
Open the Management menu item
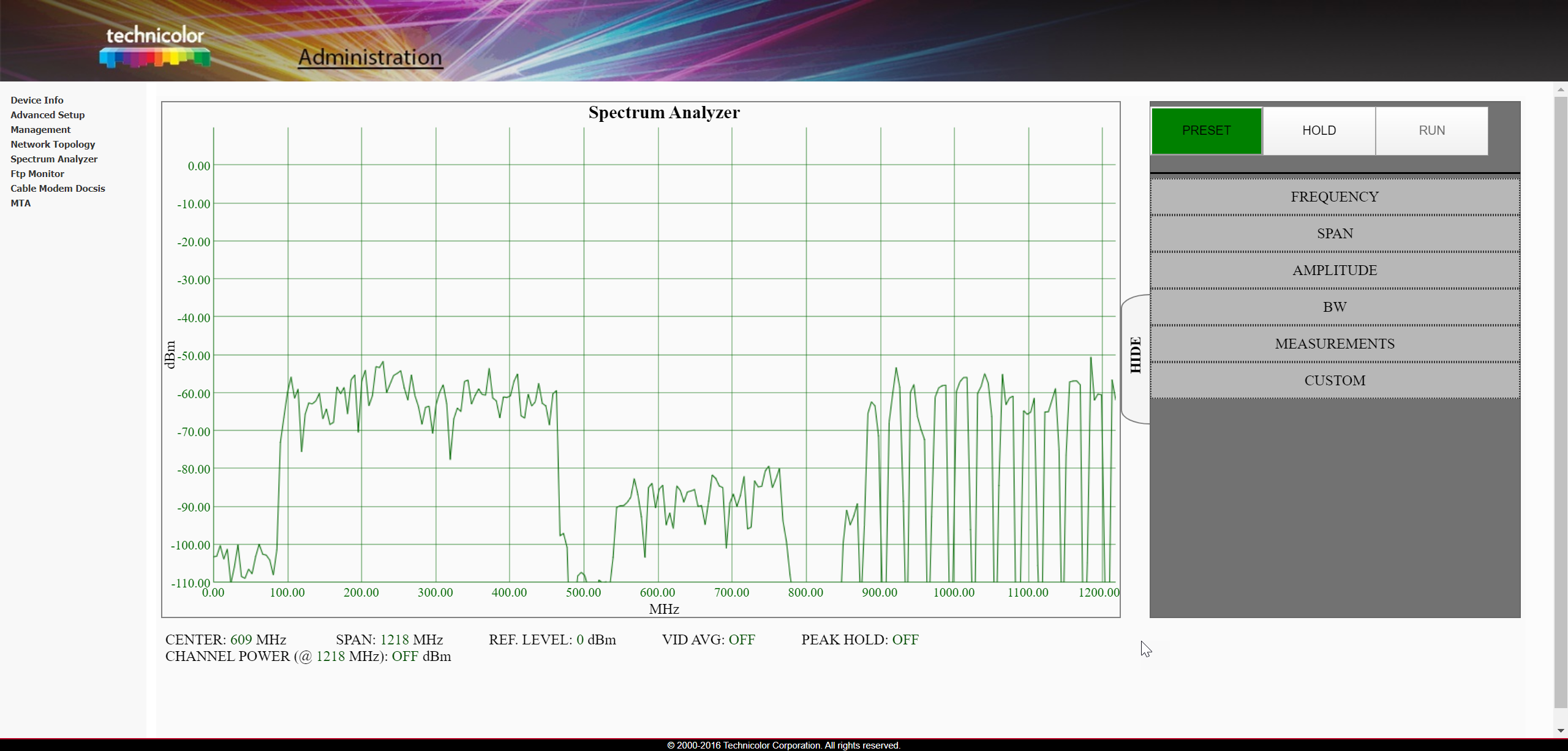point(40,130)
